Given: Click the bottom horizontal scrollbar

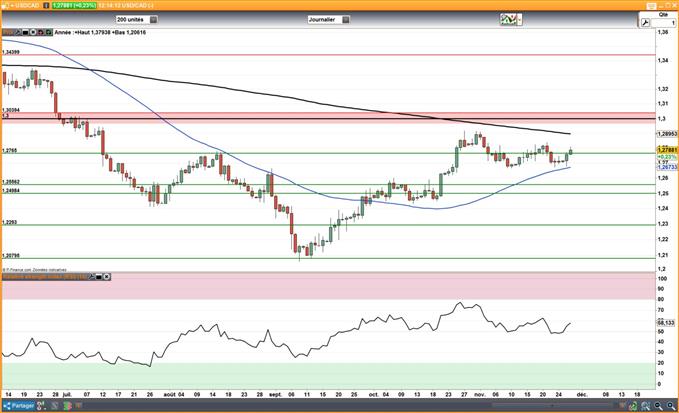Looking at the screenshot, I should click(552, 406).
